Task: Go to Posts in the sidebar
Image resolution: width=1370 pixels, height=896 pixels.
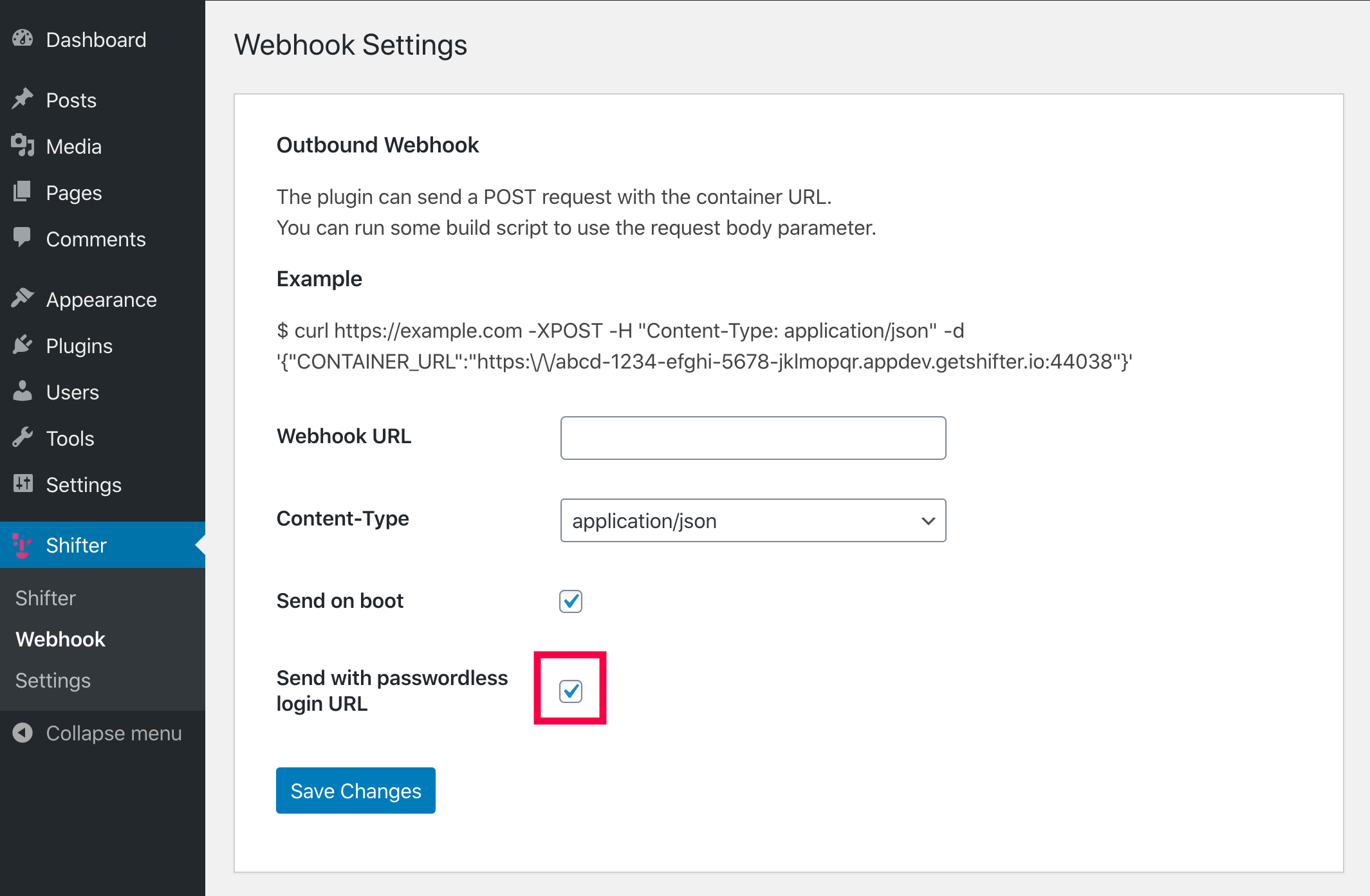Action: click(x=103, y=100)
